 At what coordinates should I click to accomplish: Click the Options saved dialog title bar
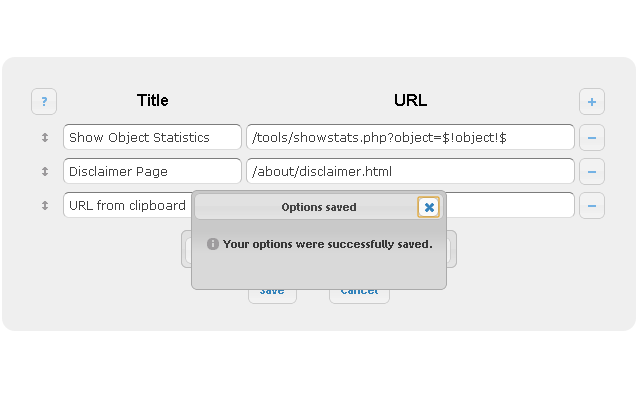pyautogui.click(x=306, y=207)
